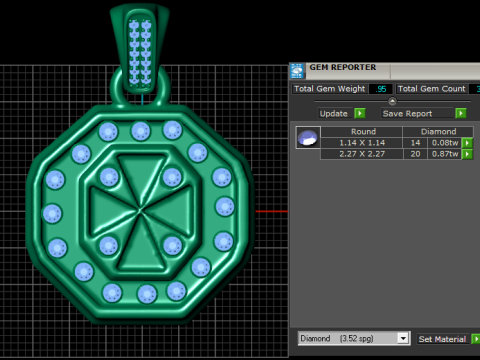
Task: Click green arrow next to Set Material
Action: click(x=476, y=339)
